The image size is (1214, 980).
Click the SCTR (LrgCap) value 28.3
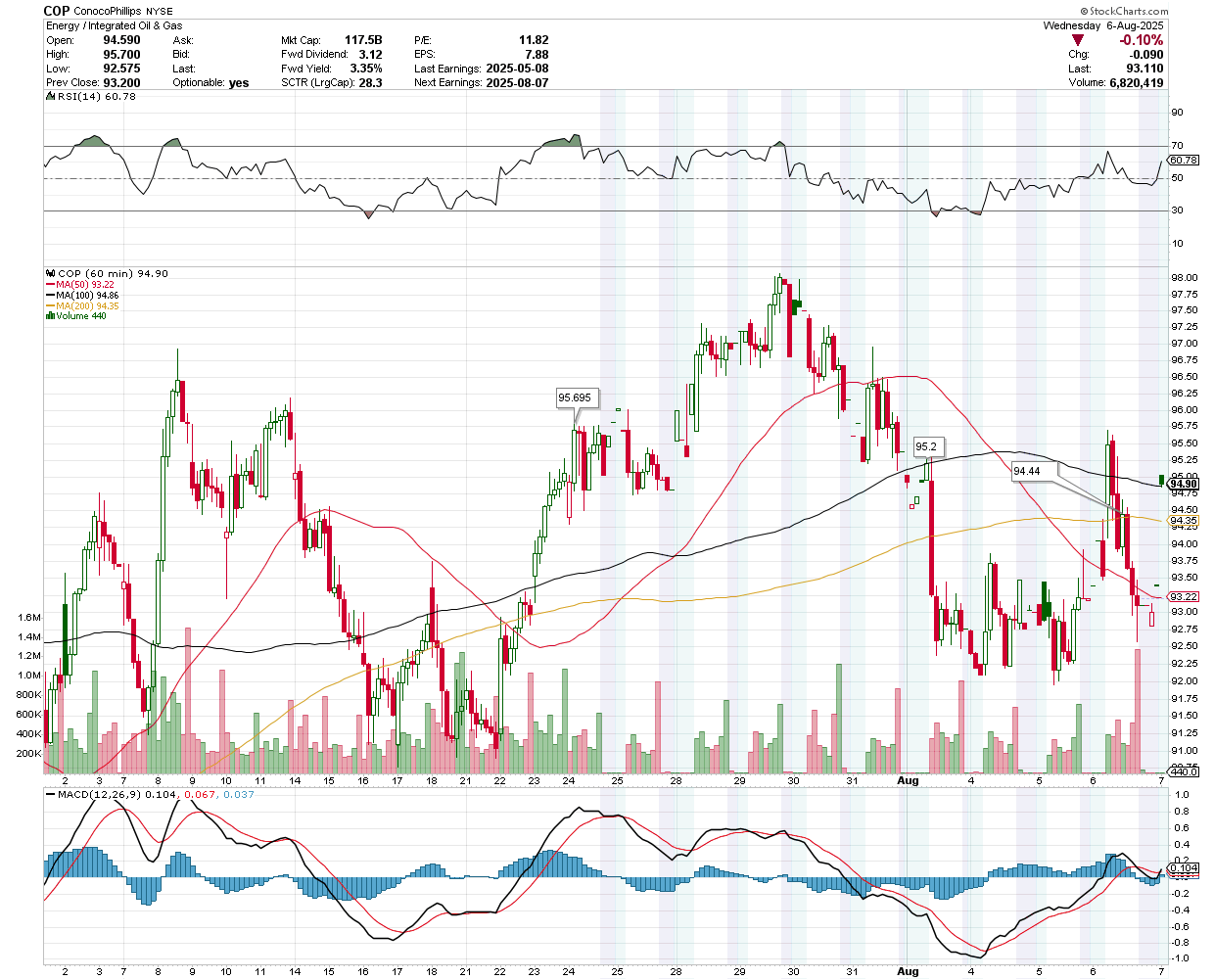(x=370, y=83)
